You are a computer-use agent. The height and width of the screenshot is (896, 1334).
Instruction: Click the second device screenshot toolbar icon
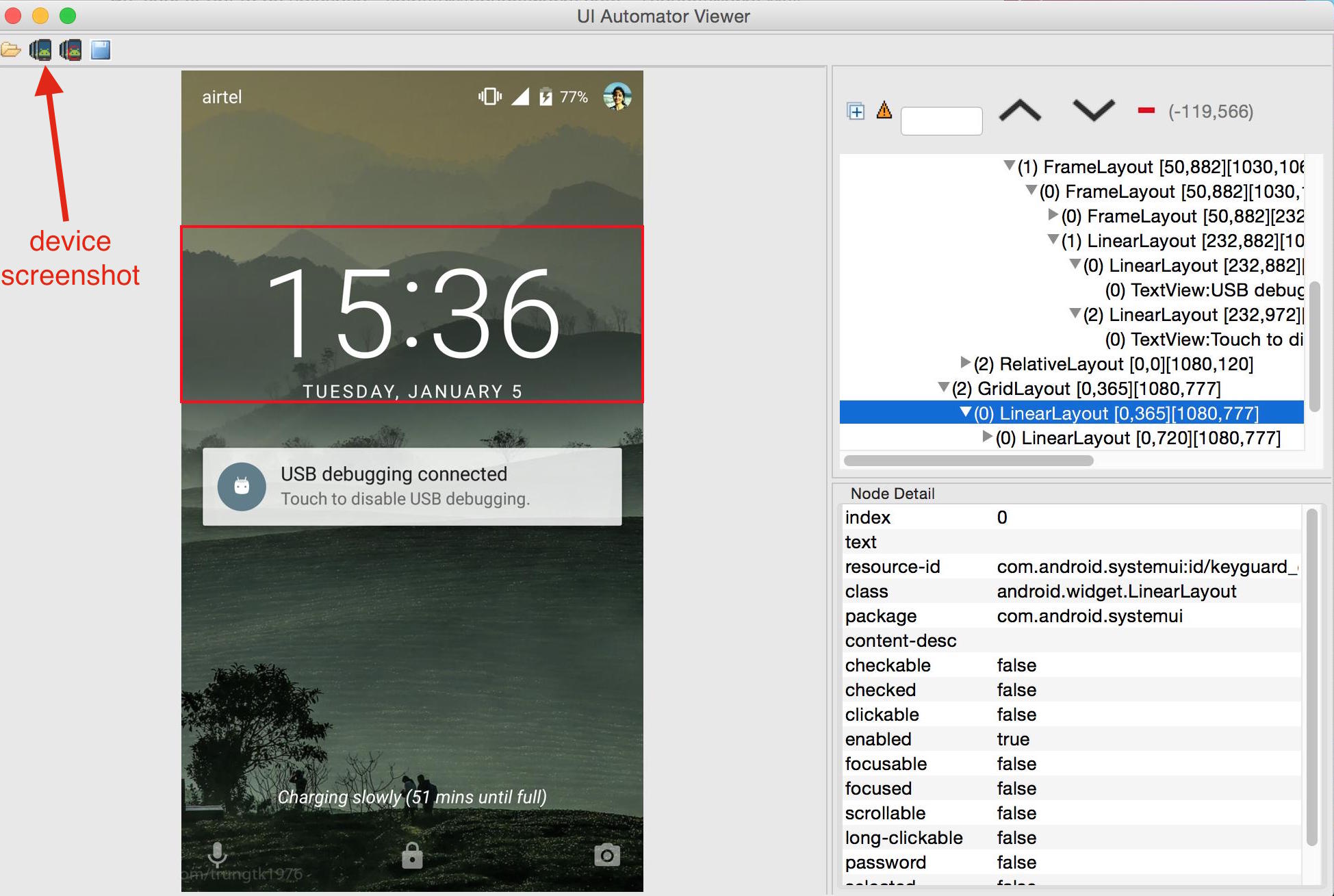70,50
